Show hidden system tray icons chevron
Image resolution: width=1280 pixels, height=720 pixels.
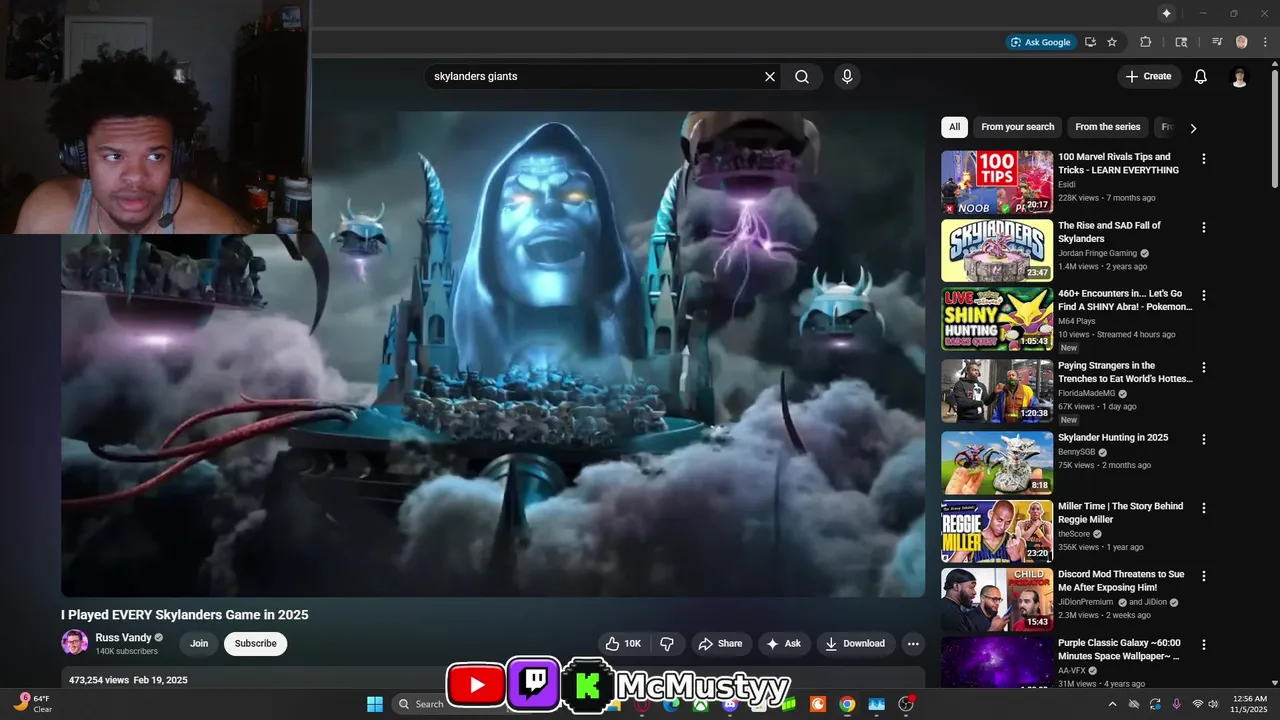click(1113, 704)
